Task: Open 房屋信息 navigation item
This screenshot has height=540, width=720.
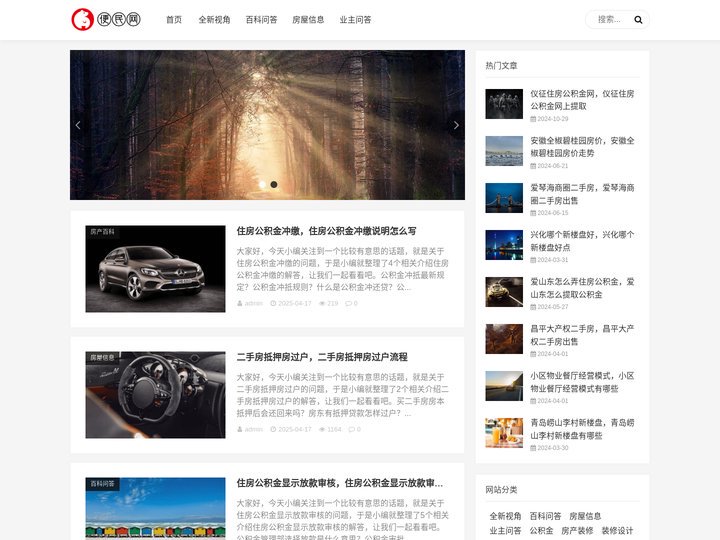Action: pyautogui.click(x=308, y=20)
